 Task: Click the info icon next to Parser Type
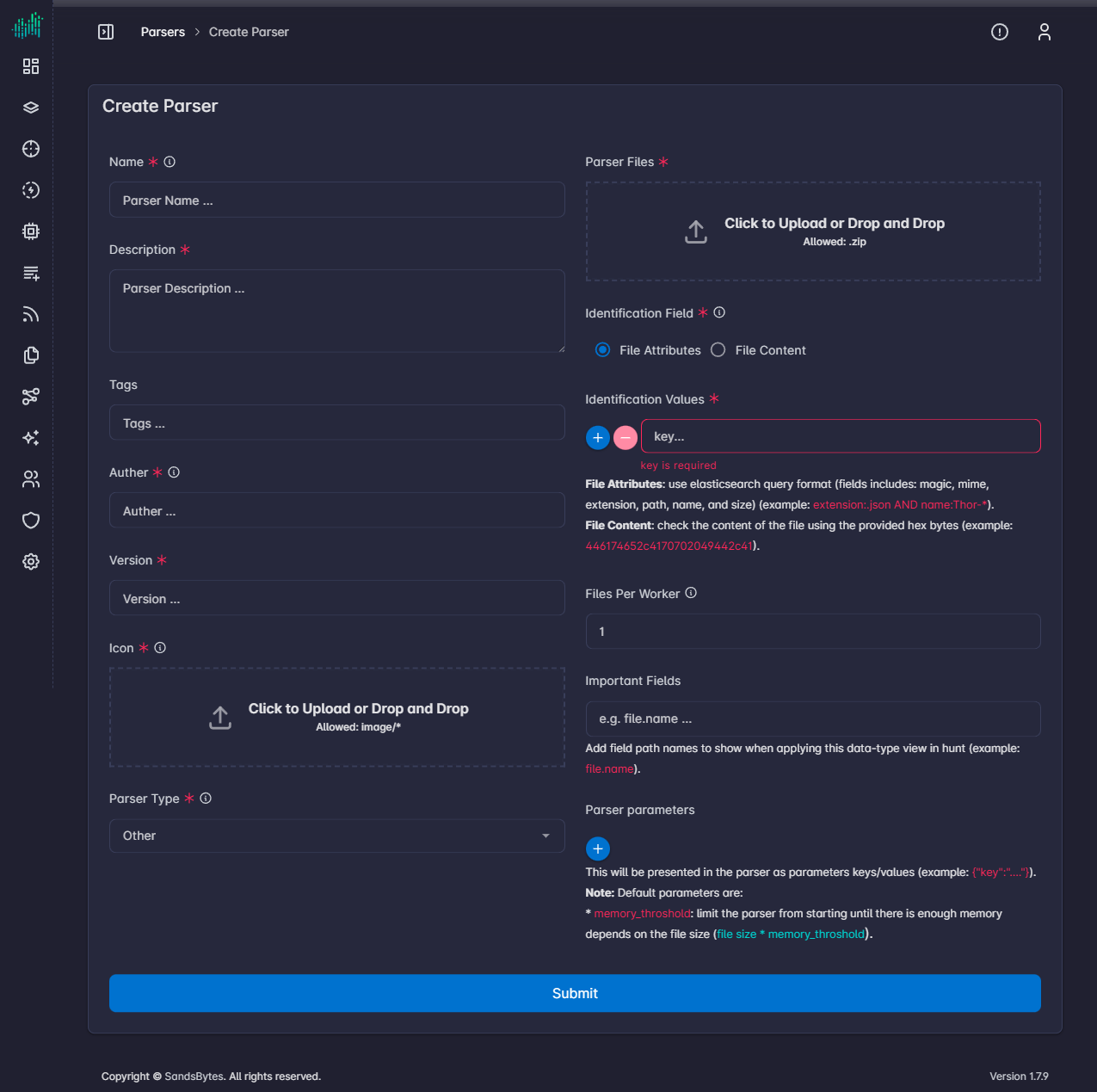click(206, 799)
